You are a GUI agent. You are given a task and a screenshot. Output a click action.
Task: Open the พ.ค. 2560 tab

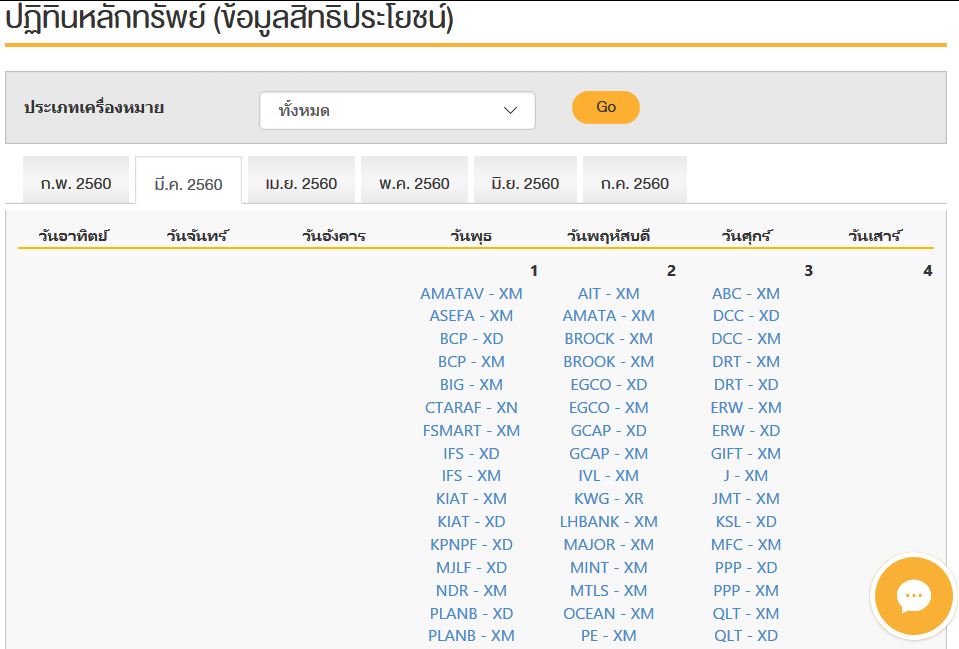414,180
